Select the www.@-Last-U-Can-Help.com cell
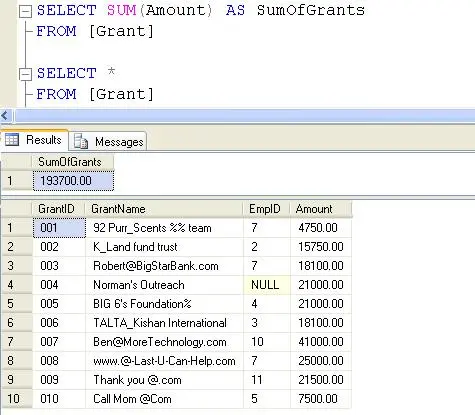The height and width of the screenshot is (415, 475). pyautogui.click(x=164, y=361)
